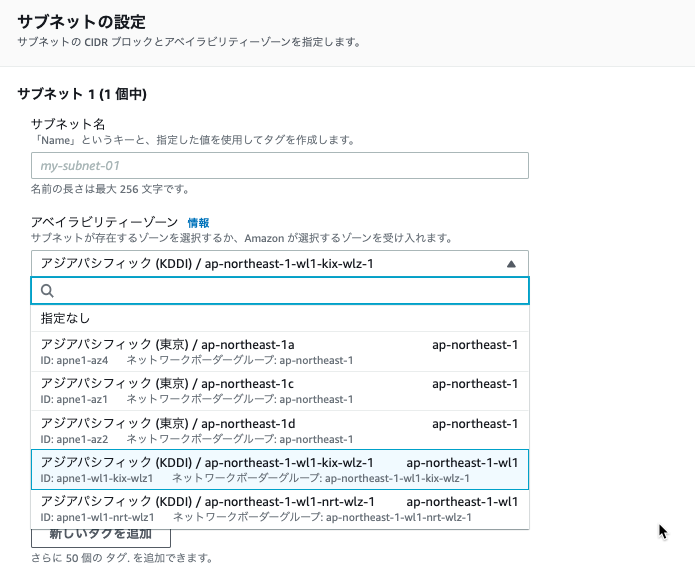The width and height of the screenshot is (695, 573).
Task: Open the アベイラビリティーゾーン selection box
Action: (x=280, y=264)
